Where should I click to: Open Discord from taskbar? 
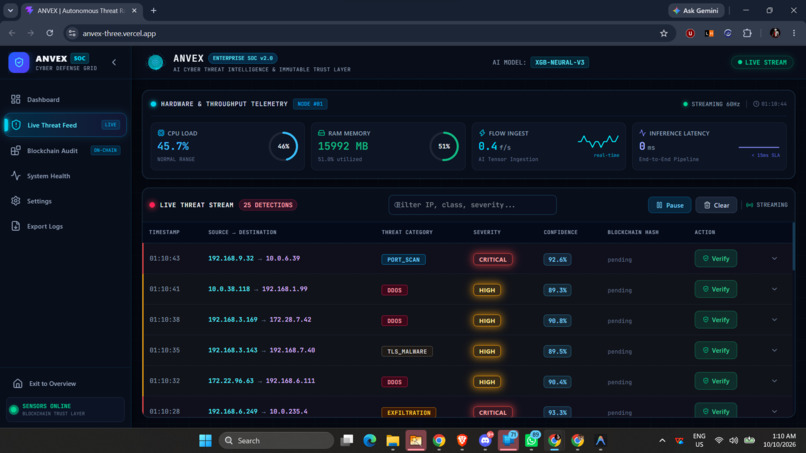point(485,441)
